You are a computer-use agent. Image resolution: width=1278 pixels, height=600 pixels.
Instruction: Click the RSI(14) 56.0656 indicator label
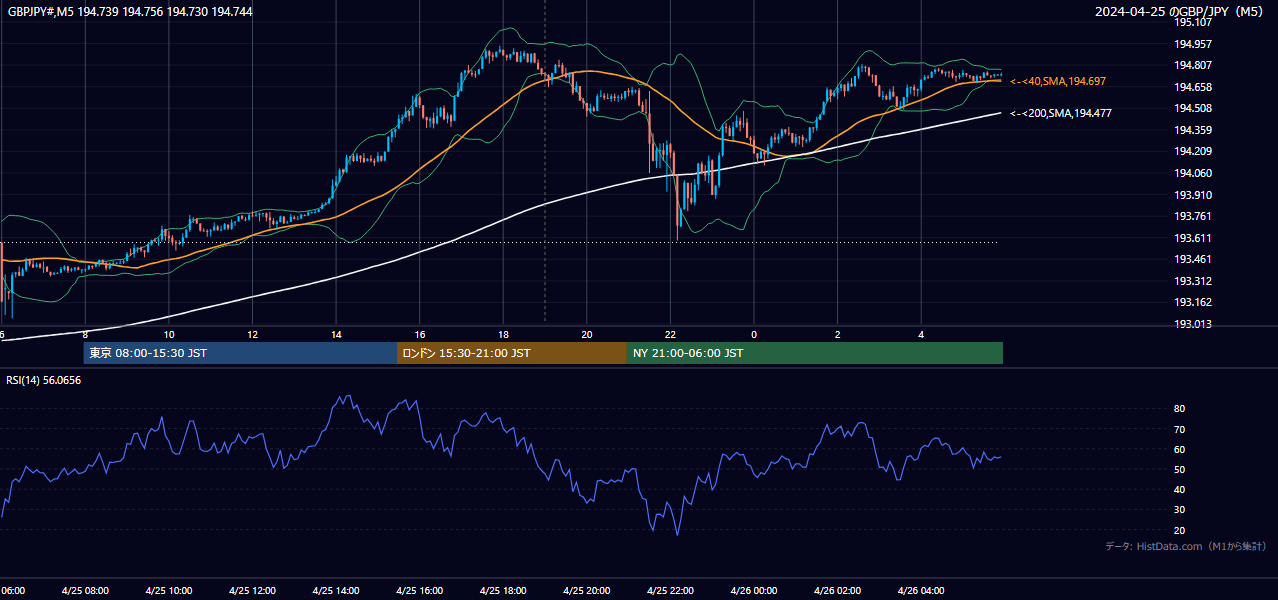(44, 380)
